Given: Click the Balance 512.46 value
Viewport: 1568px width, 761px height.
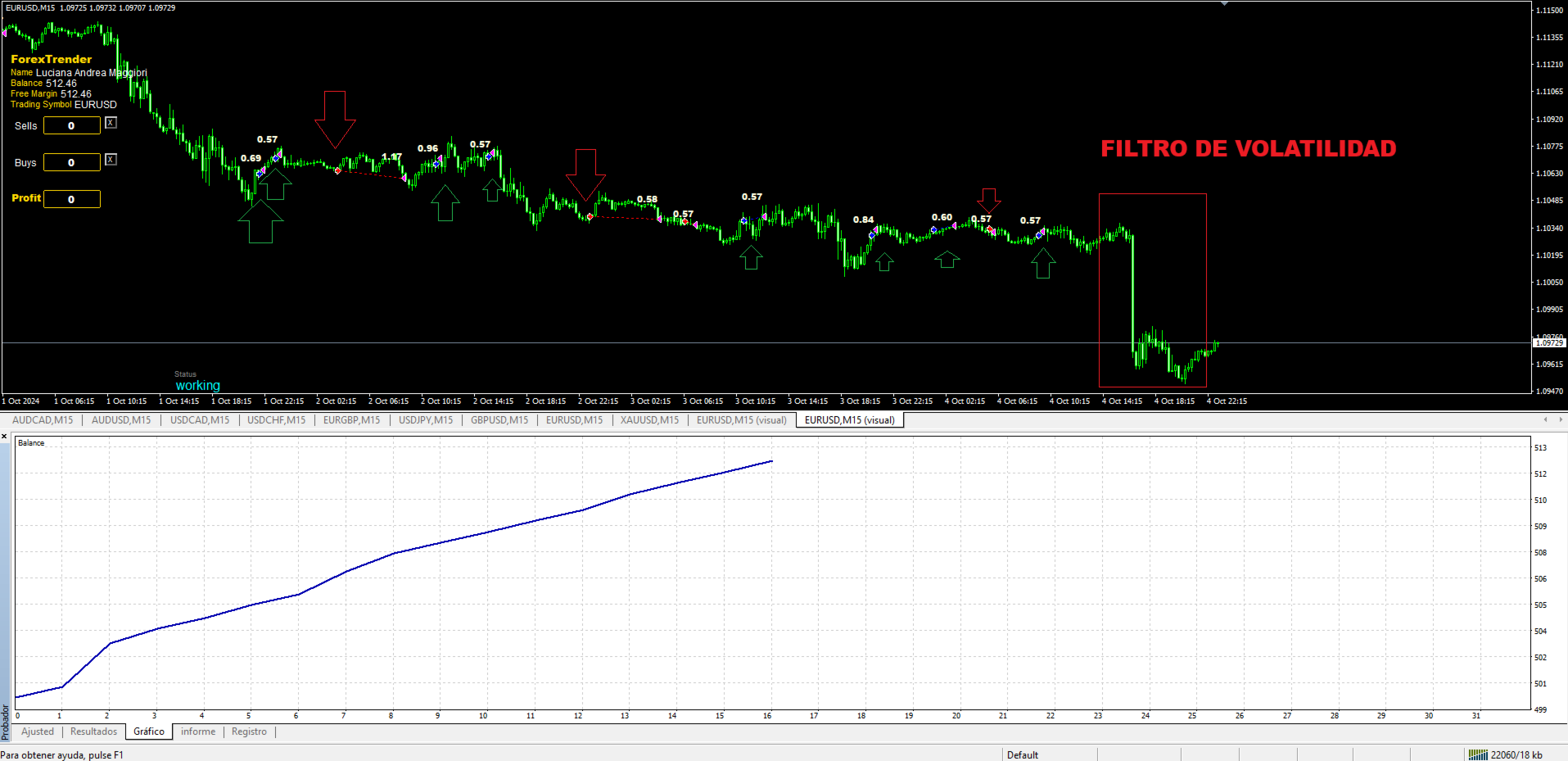Looking at the screenshot, I should (61, 84).
